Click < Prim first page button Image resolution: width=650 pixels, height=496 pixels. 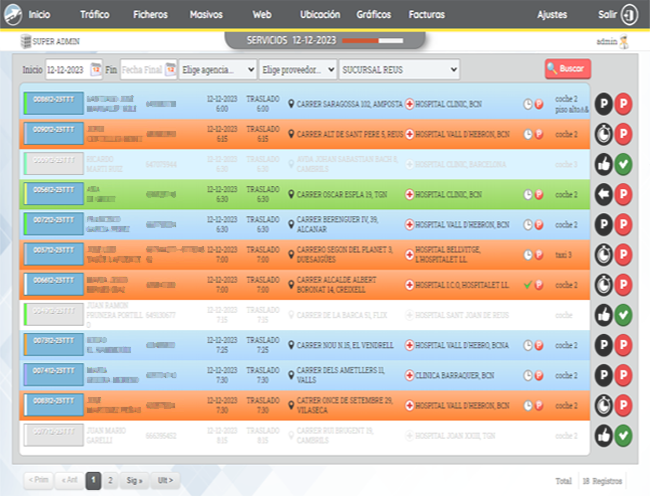[38, 480]
